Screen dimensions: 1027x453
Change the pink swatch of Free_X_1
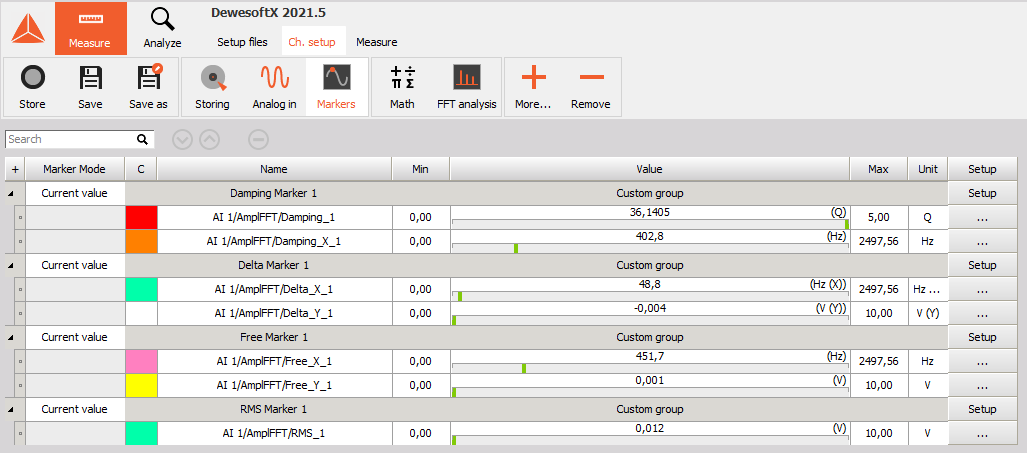point(141,361)
